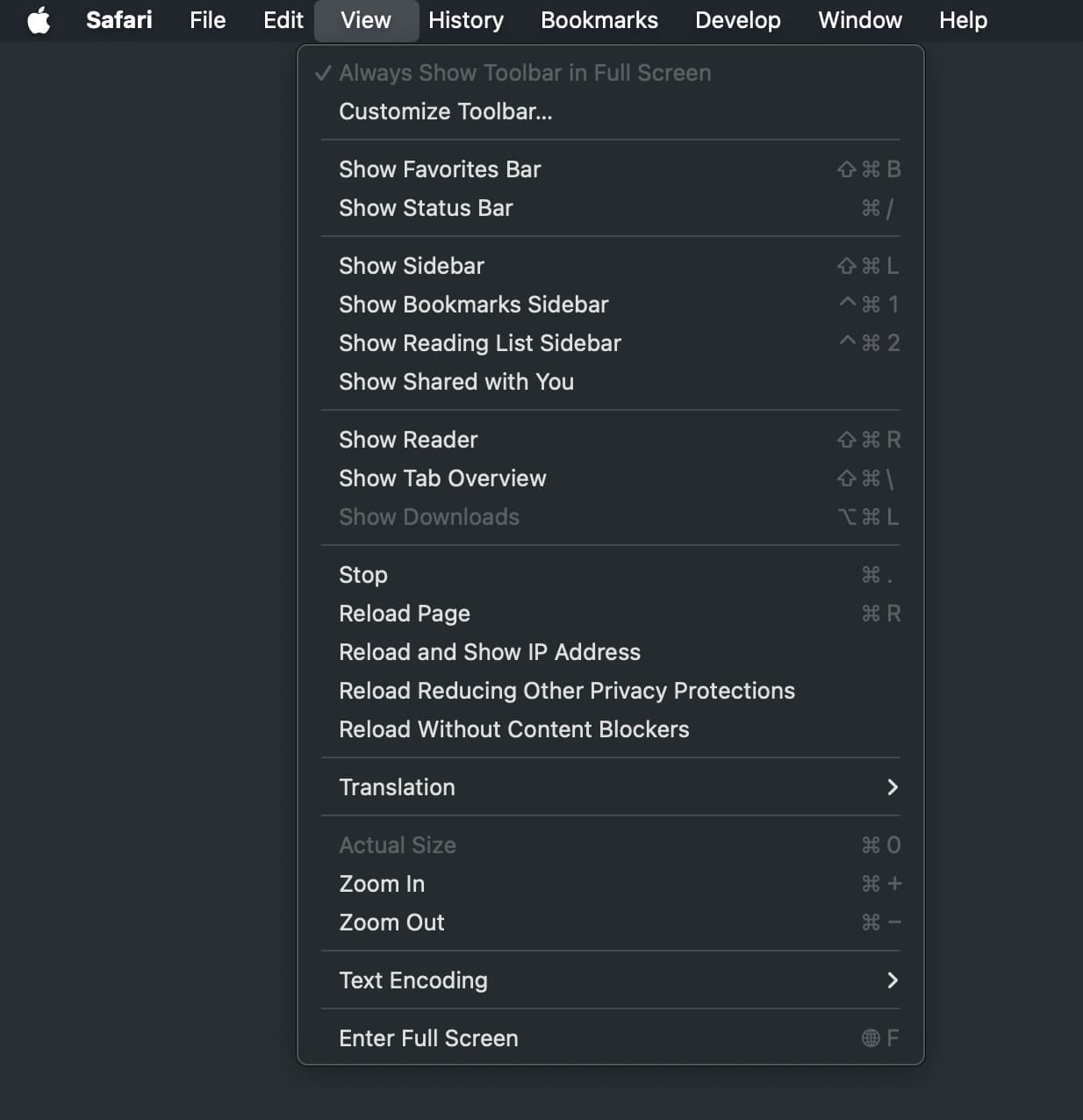The width and height of the screenshot is (1083, 1120).
Task: Open the Edit menu
Action: [283, 20]
